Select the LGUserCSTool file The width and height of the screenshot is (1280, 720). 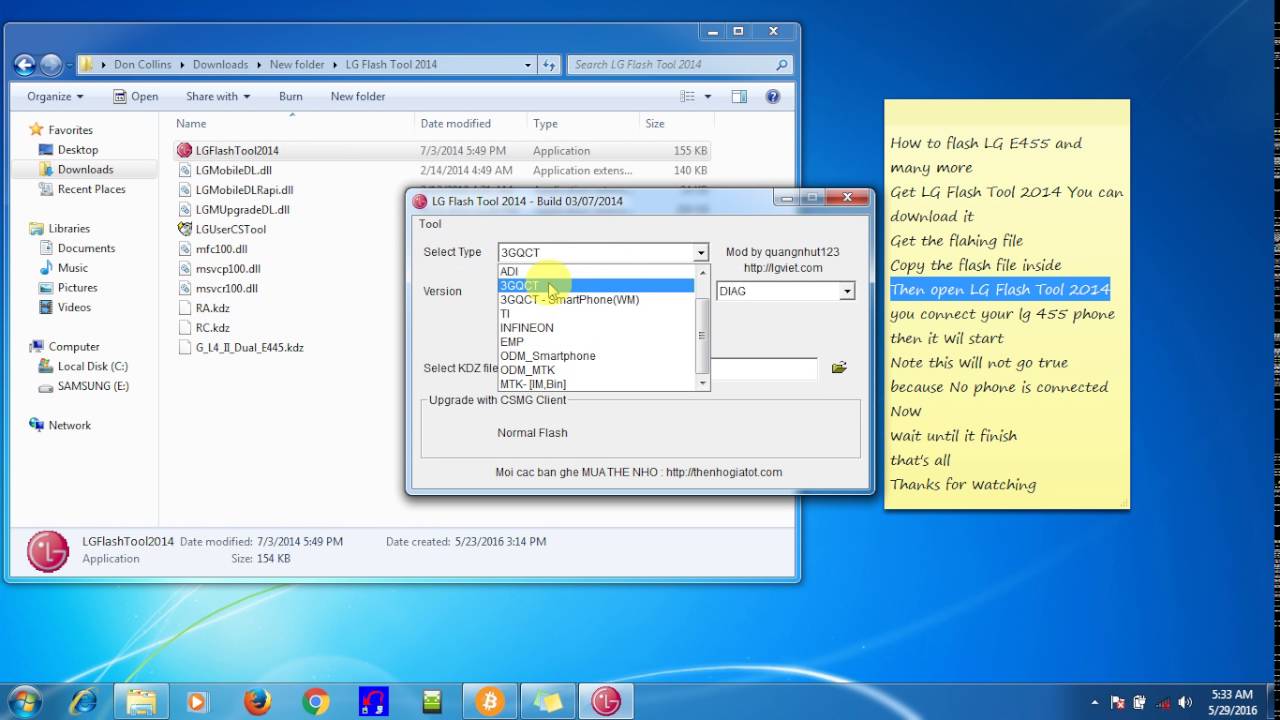(x=230, y=229)
